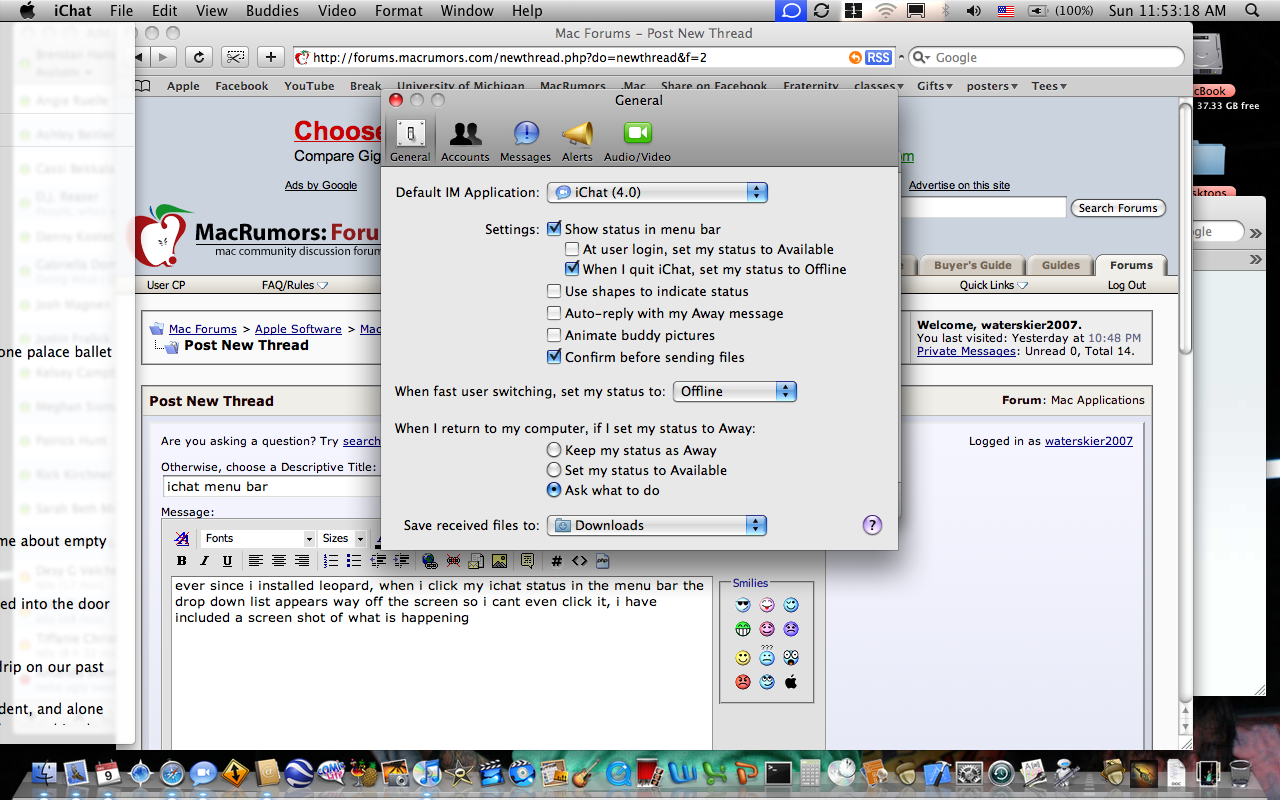
Task: Open the Alerts preferences pane
Action: tap(577, 141)
